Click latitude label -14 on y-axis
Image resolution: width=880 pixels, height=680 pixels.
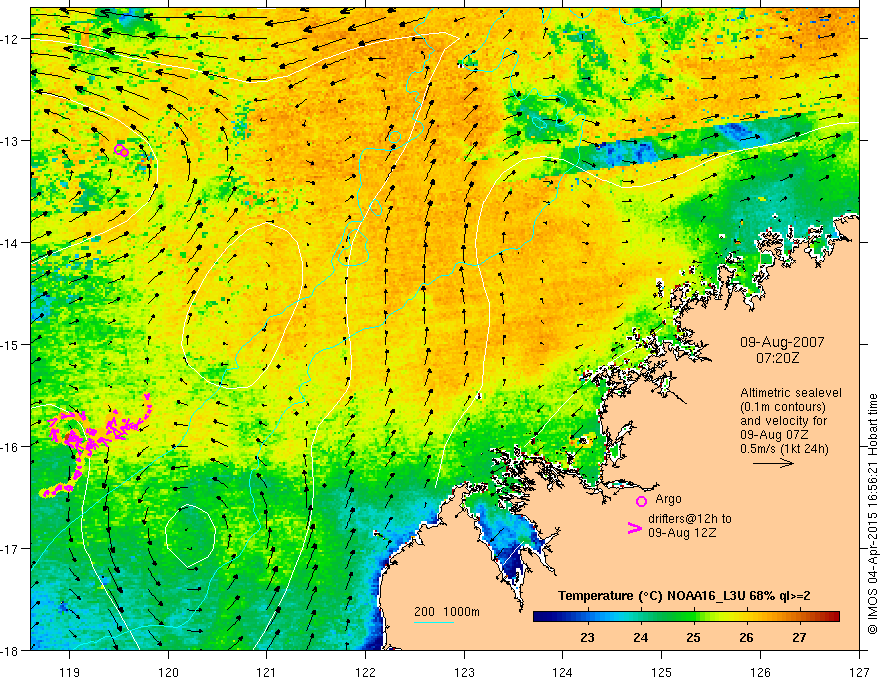(x=11, y=243)
